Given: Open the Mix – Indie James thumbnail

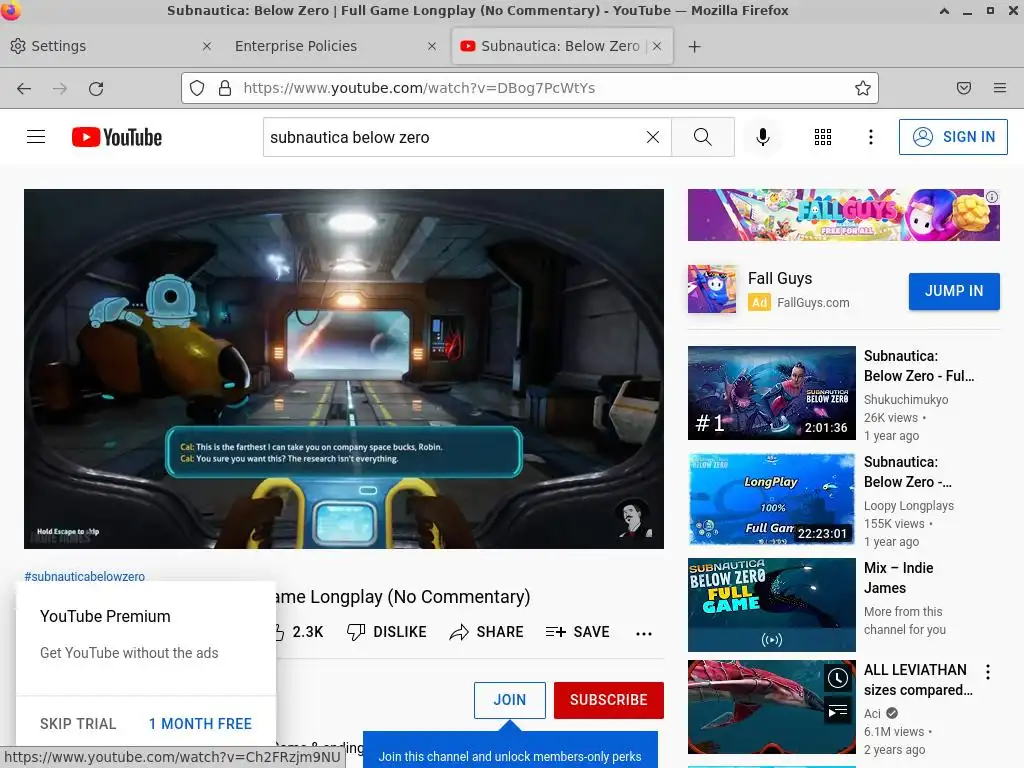Looking at the screenshot, I should [x=771, y=605].
